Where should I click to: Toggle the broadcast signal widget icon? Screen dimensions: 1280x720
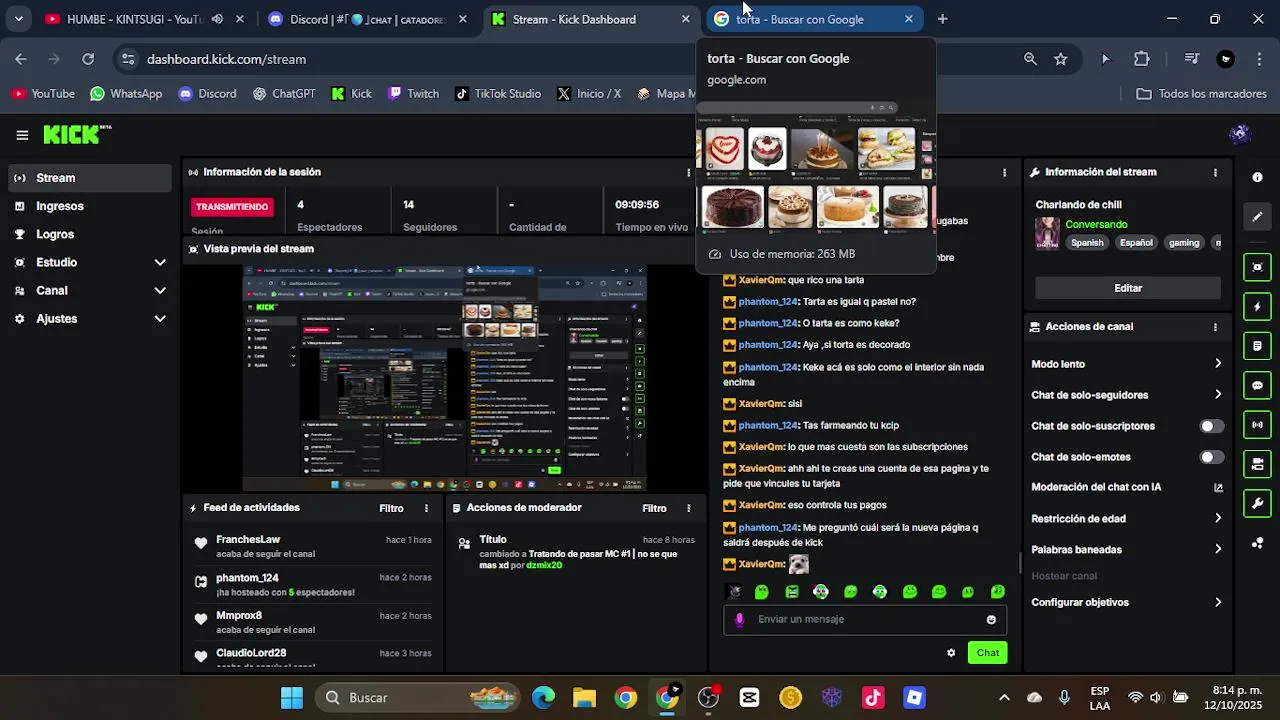1257,425
